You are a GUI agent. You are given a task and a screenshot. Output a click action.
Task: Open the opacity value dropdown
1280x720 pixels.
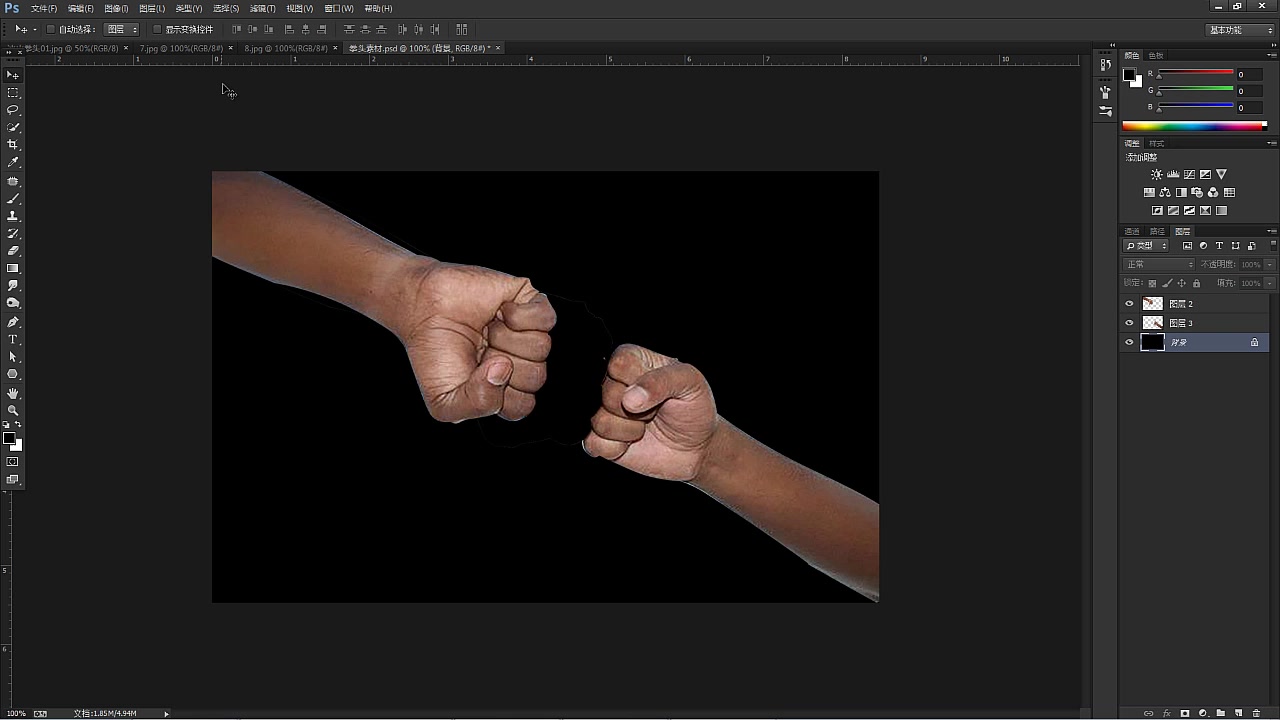click(1270, 264)
